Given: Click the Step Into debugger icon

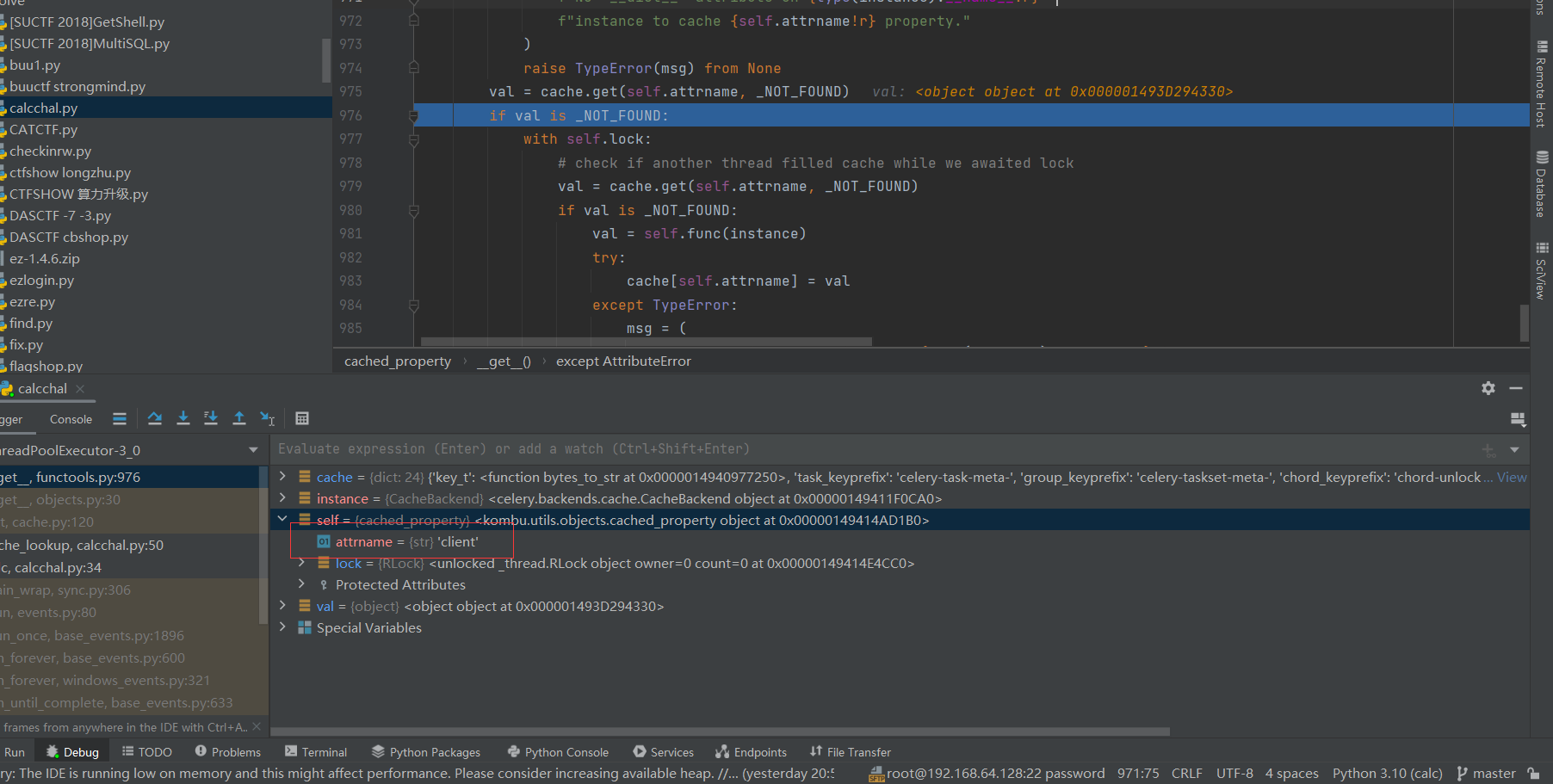Looking at the screenshot, I should 183,418.
